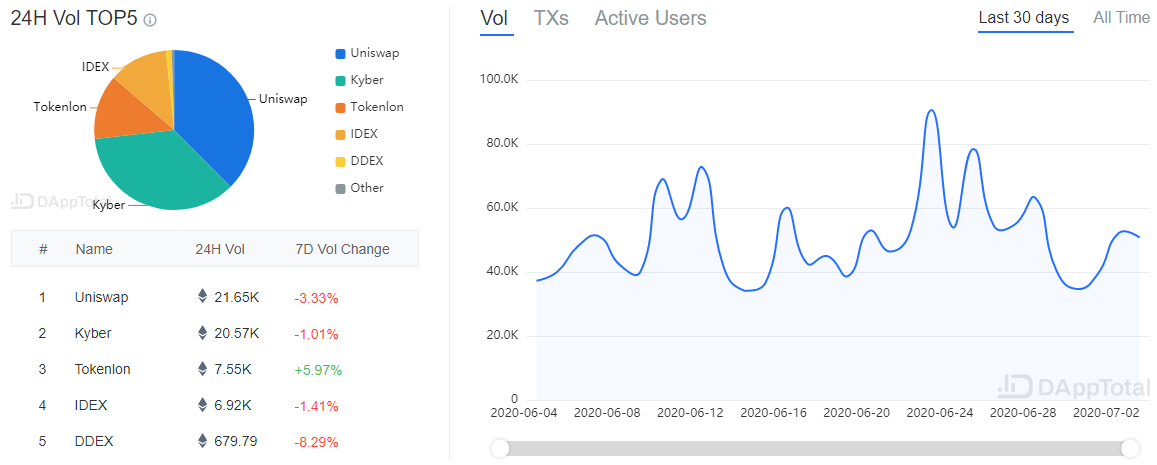Click the 60.0K y-axis label
The width and height of the screenshot is (1157, 465).
(x=503, y=207)
